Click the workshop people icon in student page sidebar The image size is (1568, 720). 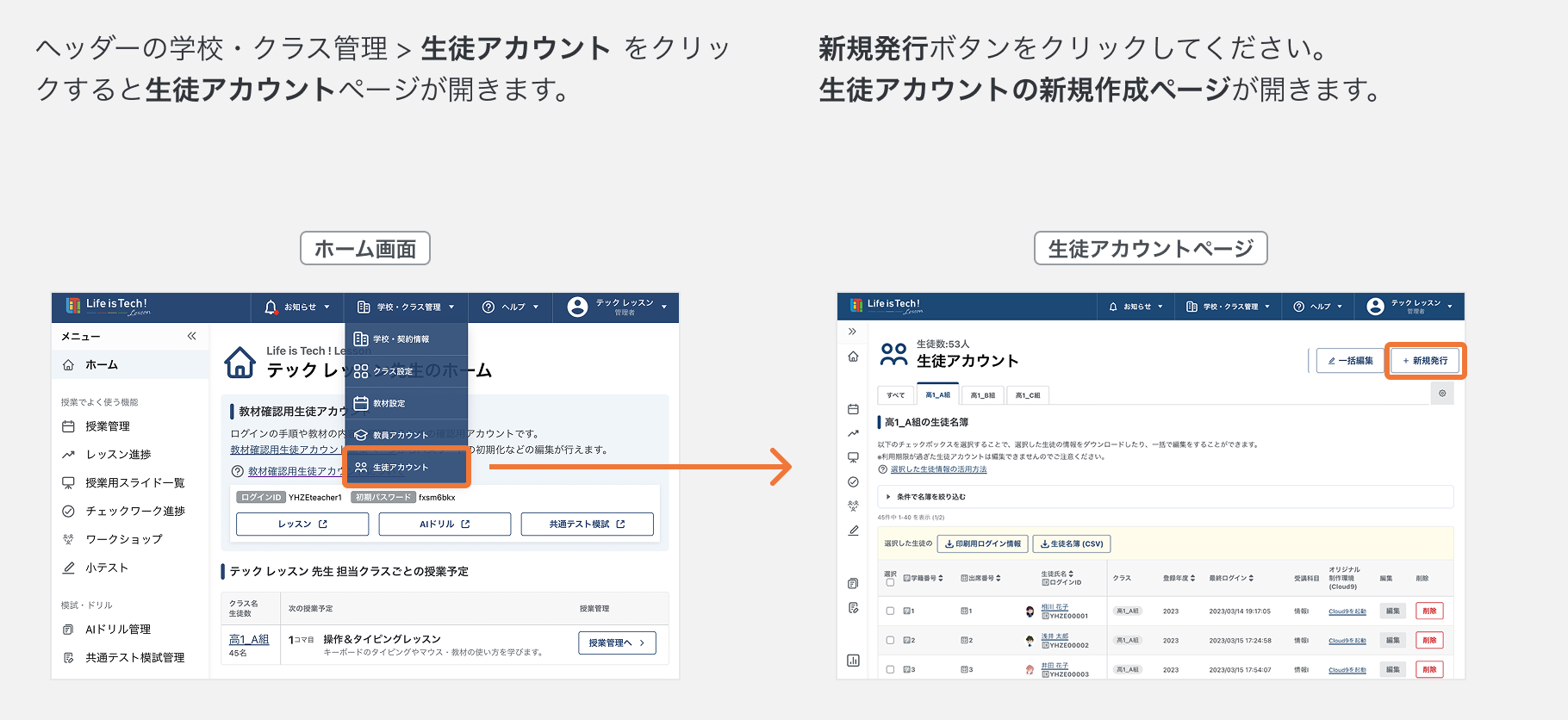[x=853, y=506]
